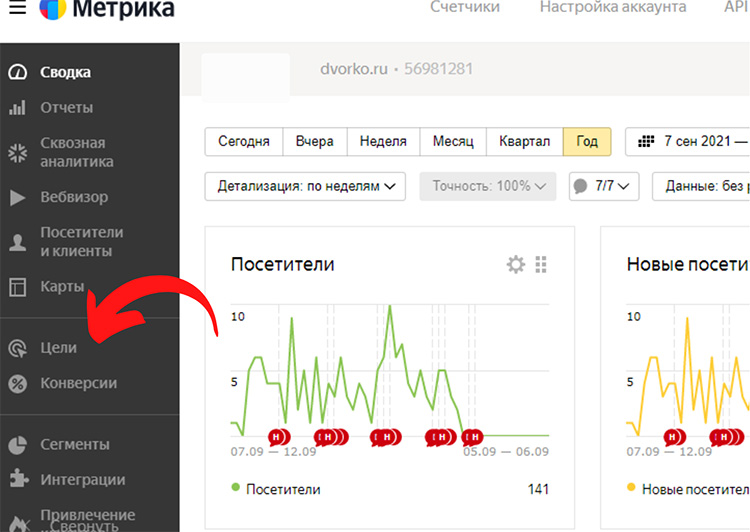Viewport: 750px width, 532px height.
Task: Go to Интеграции in sidebar
Action: point(83,480)
